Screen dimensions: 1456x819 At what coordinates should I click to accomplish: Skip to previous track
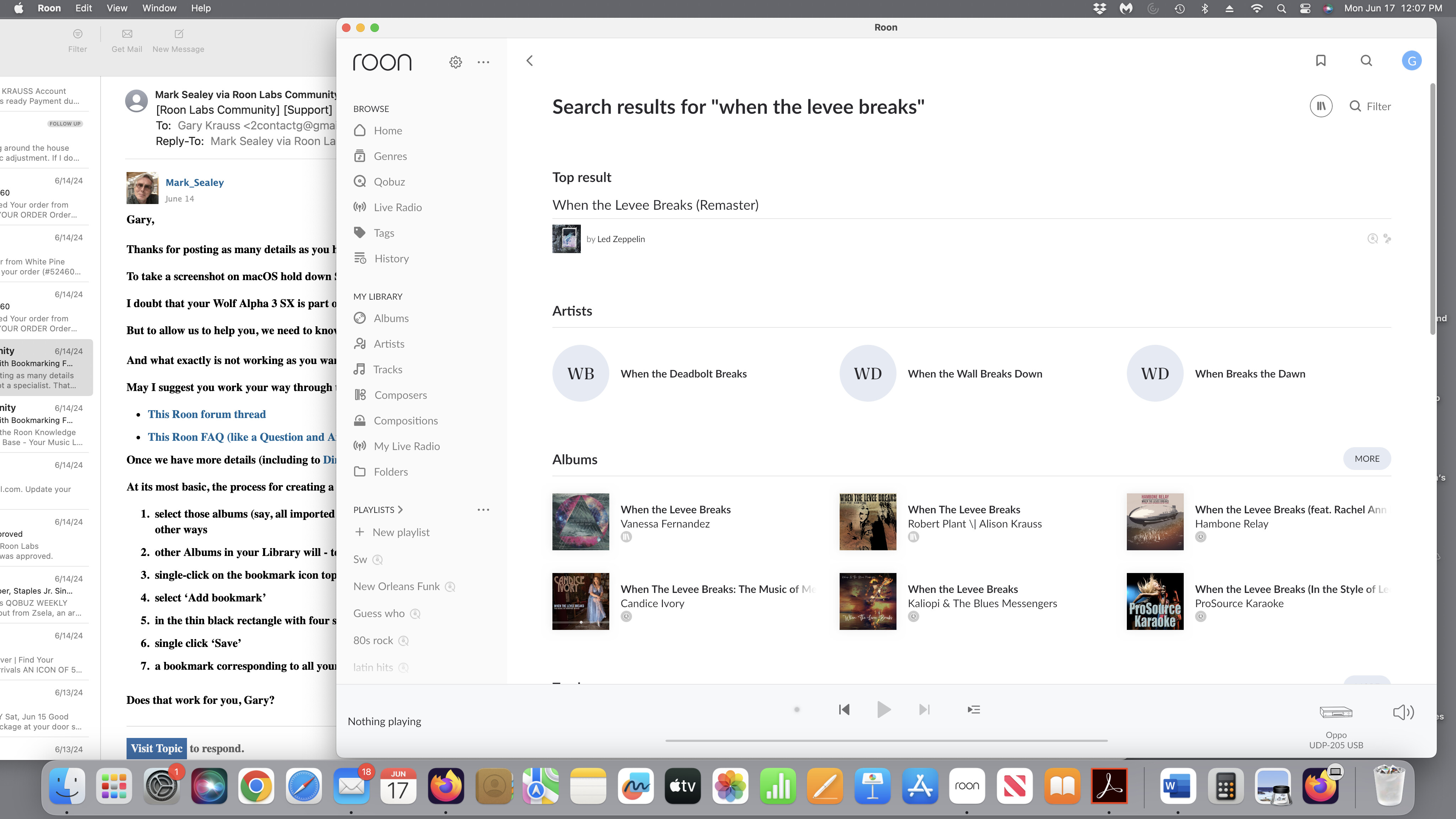click(844, 710)
